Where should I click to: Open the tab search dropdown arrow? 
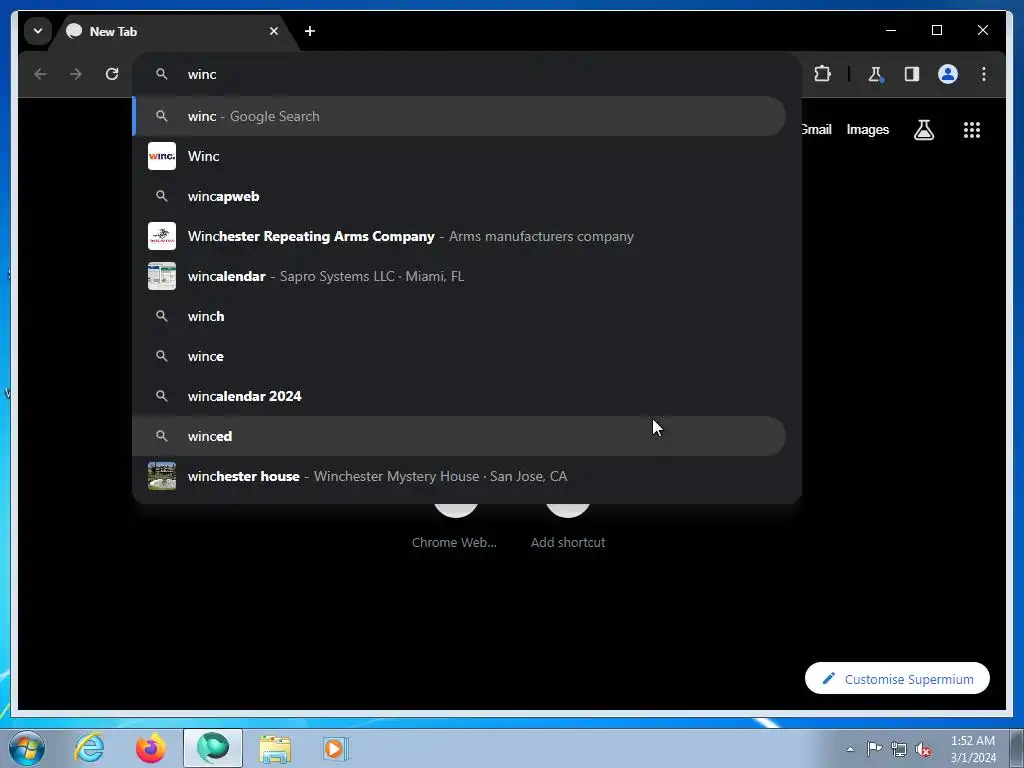38,31
